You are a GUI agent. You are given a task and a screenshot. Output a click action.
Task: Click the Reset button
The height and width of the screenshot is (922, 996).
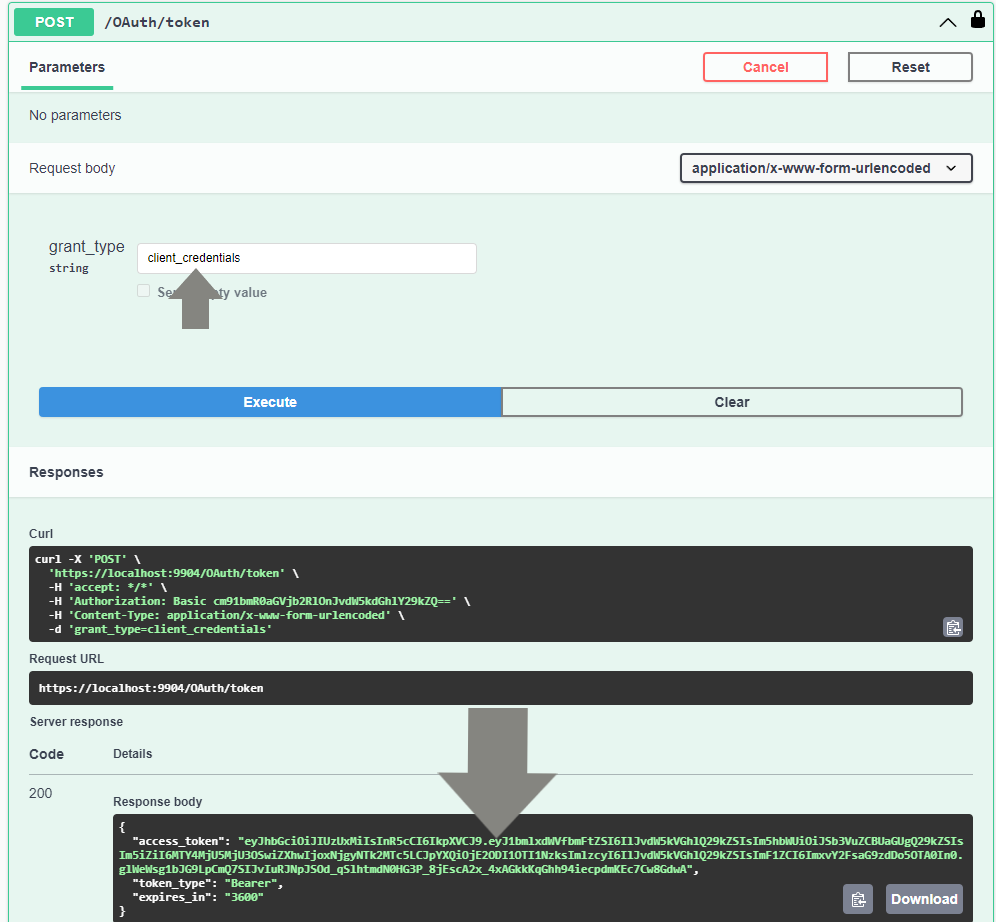pos(910,67)
